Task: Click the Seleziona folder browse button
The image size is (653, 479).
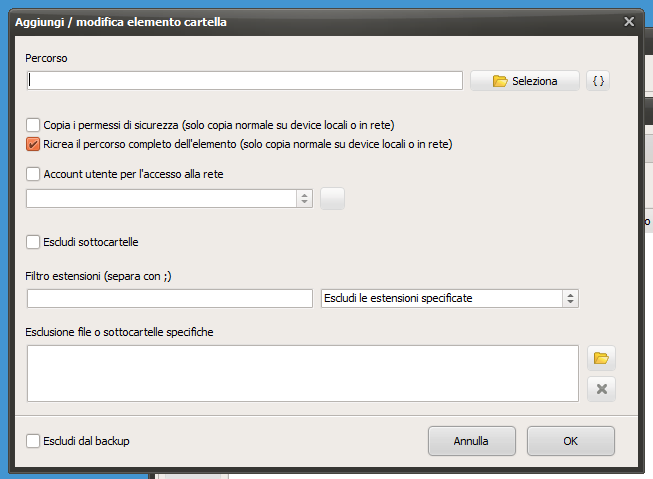Action: tap(525, 81)
